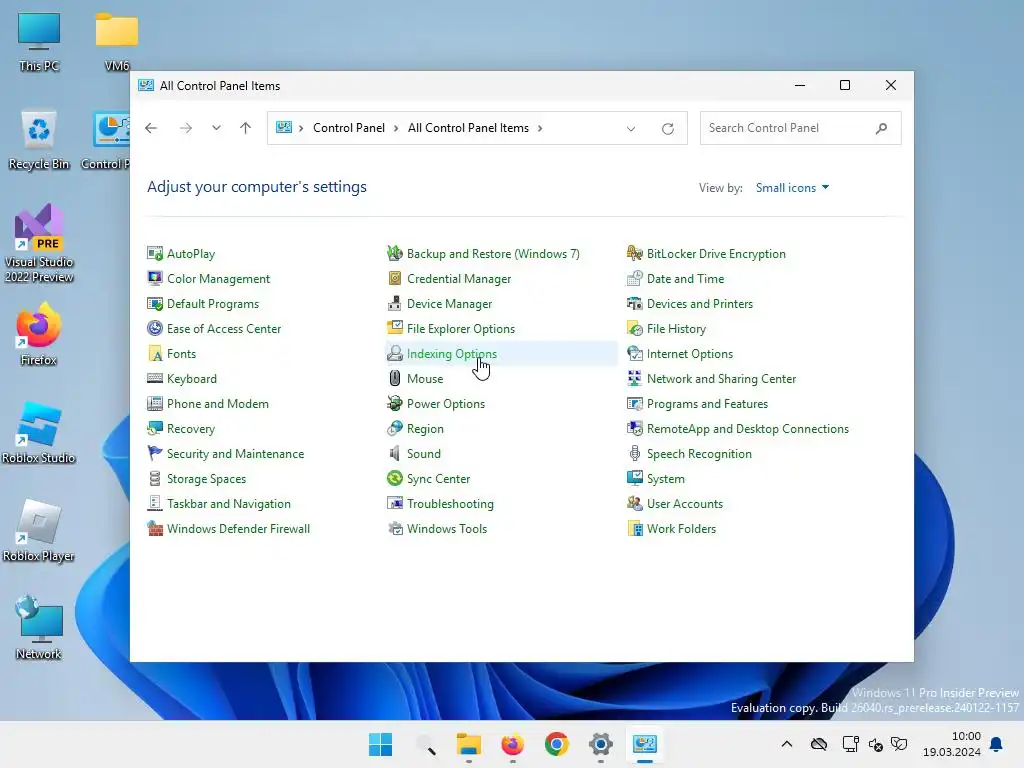Select the Recycle Bin desktop icon
The width and height of the screenshot is (1024, 768).
[x=39, y=140]
